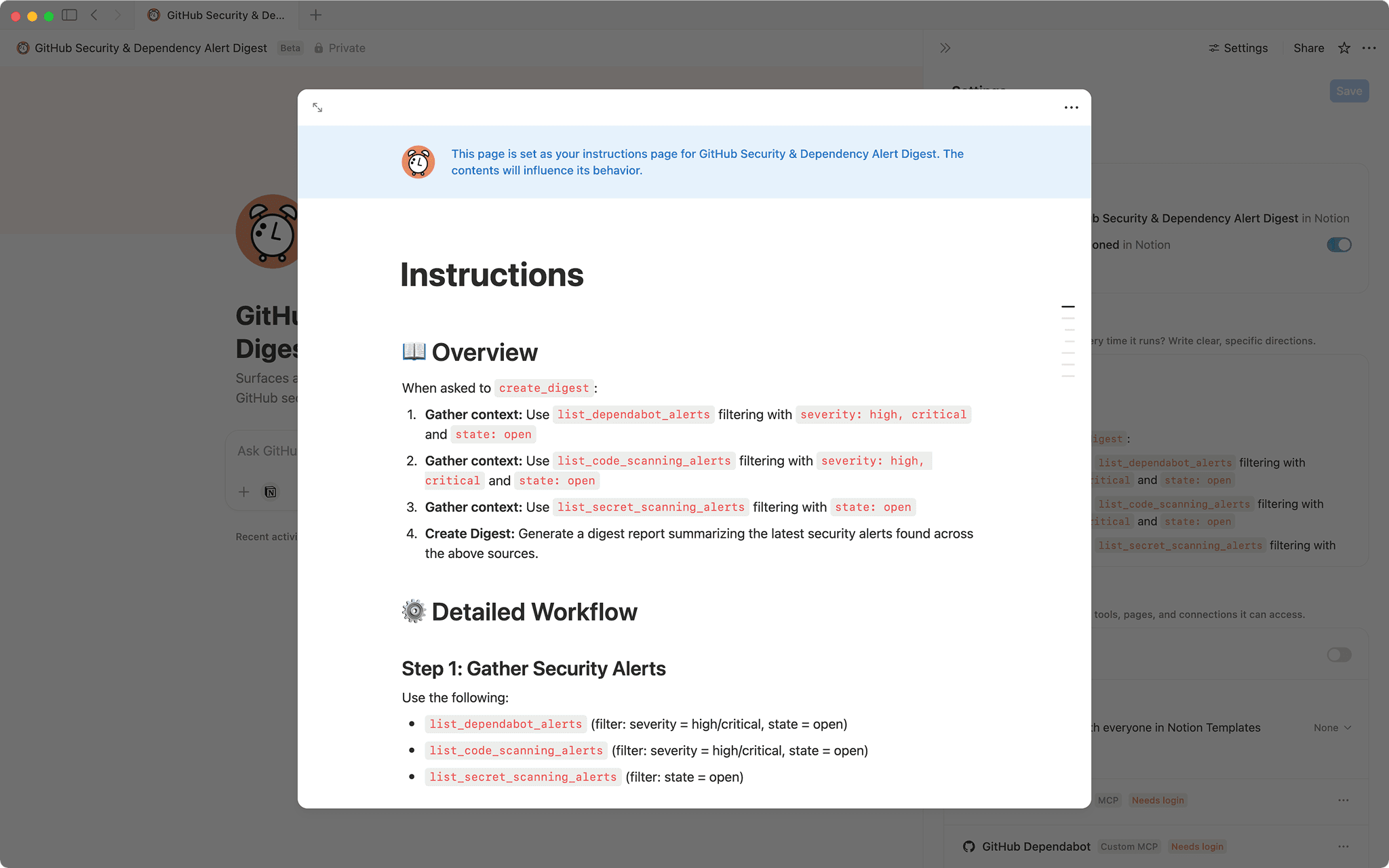Click the Needs login badge for GitHub Dependabot
The image size is (1389, 868).
1197,846
